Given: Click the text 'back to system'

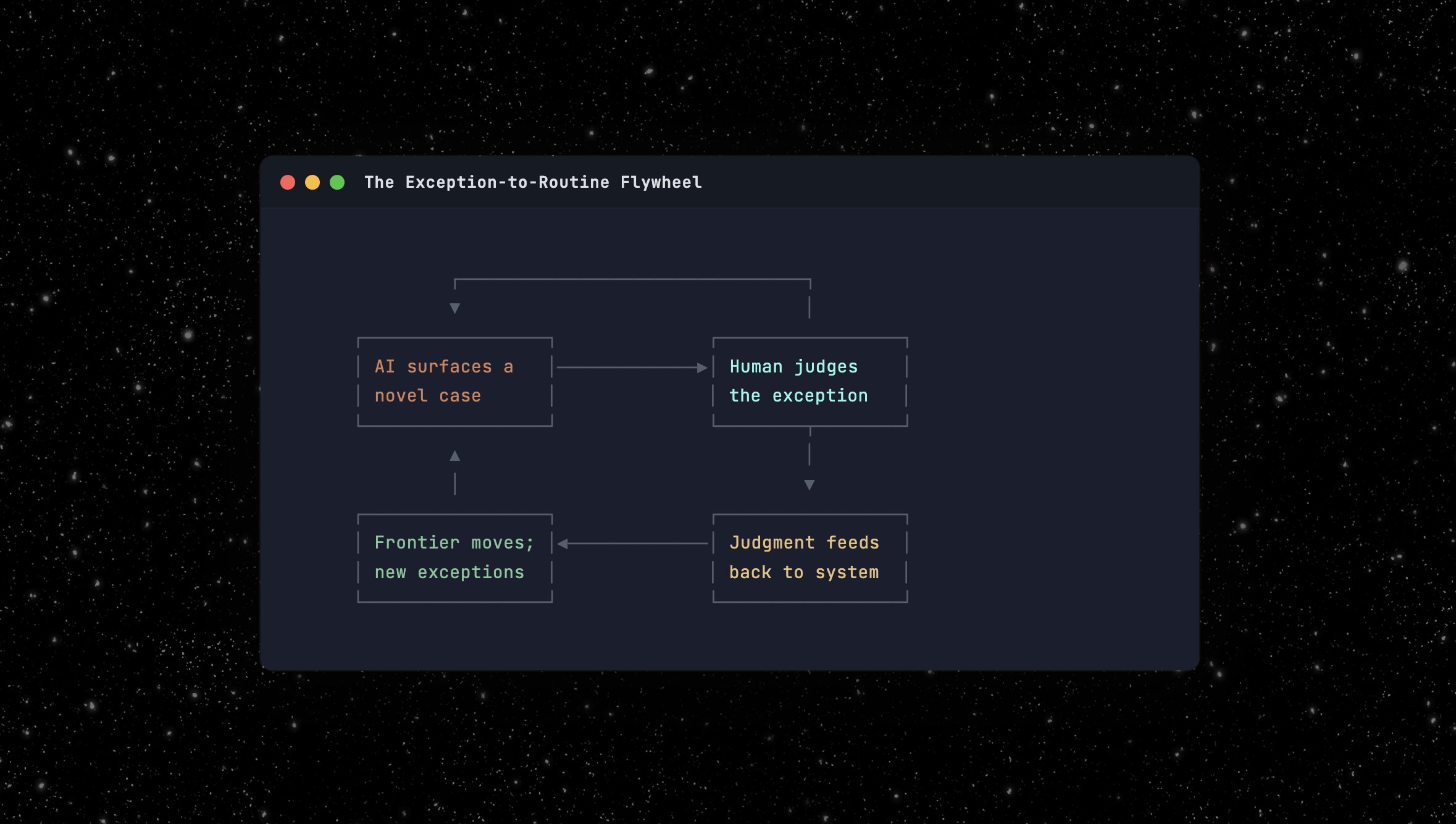Looking at the screenshot, I should [x=803, y=573].
